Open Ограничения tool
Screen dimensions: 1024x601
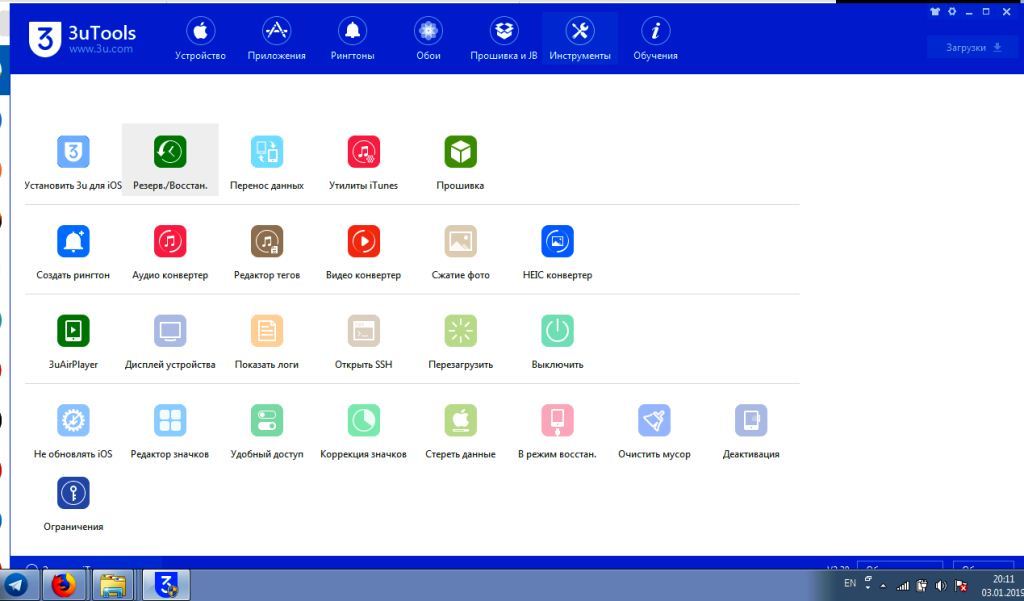click(x=73, y=504)
